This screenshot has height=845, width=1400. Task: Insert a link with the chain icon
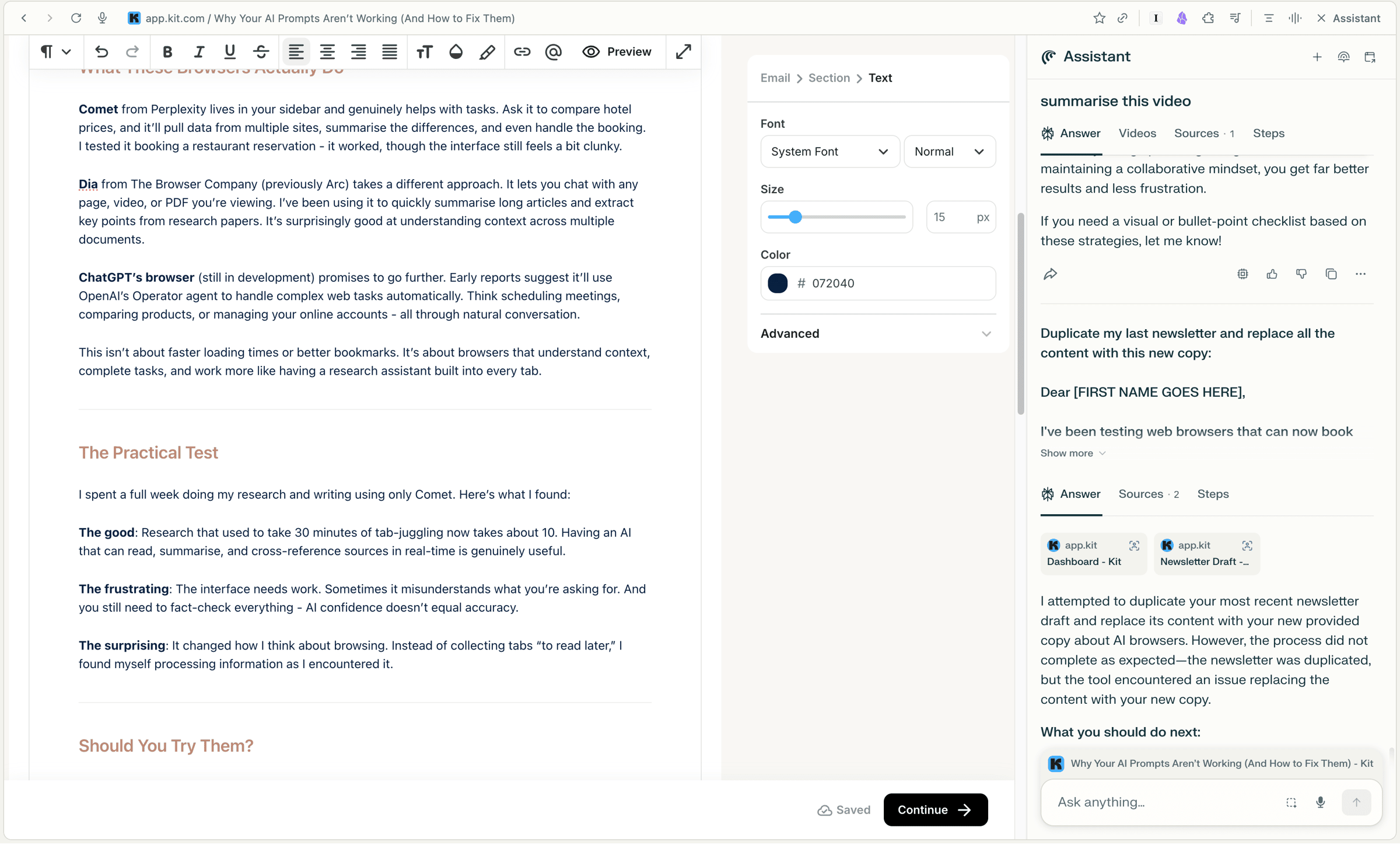[522, 52]
